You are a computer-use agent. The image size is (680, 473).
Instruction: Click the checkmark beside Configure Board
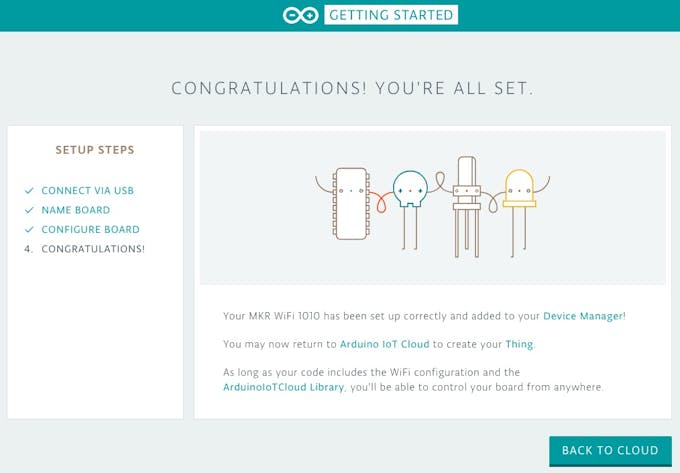pos(29,230)
